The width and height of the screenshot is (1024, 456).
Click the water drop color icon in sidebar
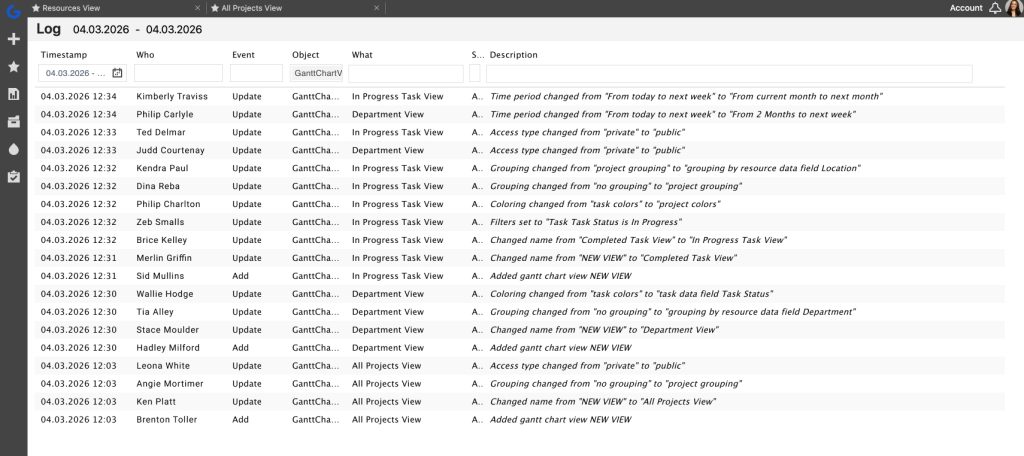(x=13, y=148)
